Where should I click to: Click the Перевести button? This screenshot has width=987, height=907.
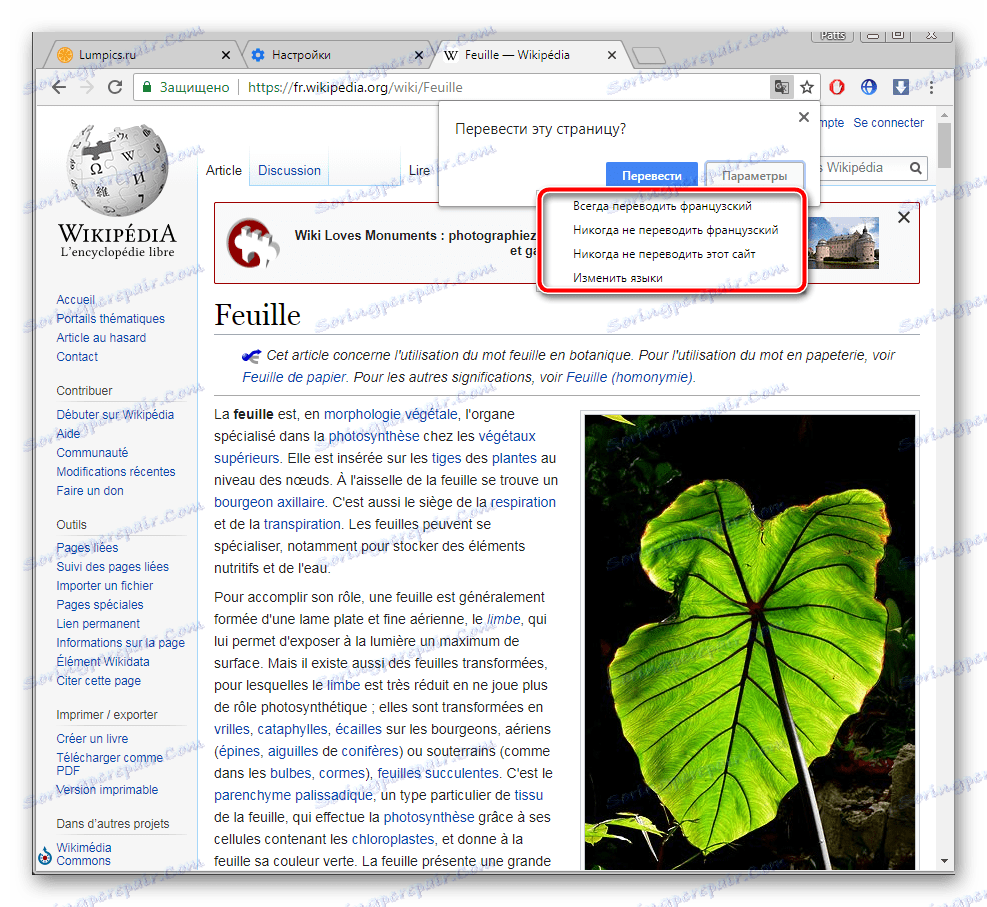651,176
